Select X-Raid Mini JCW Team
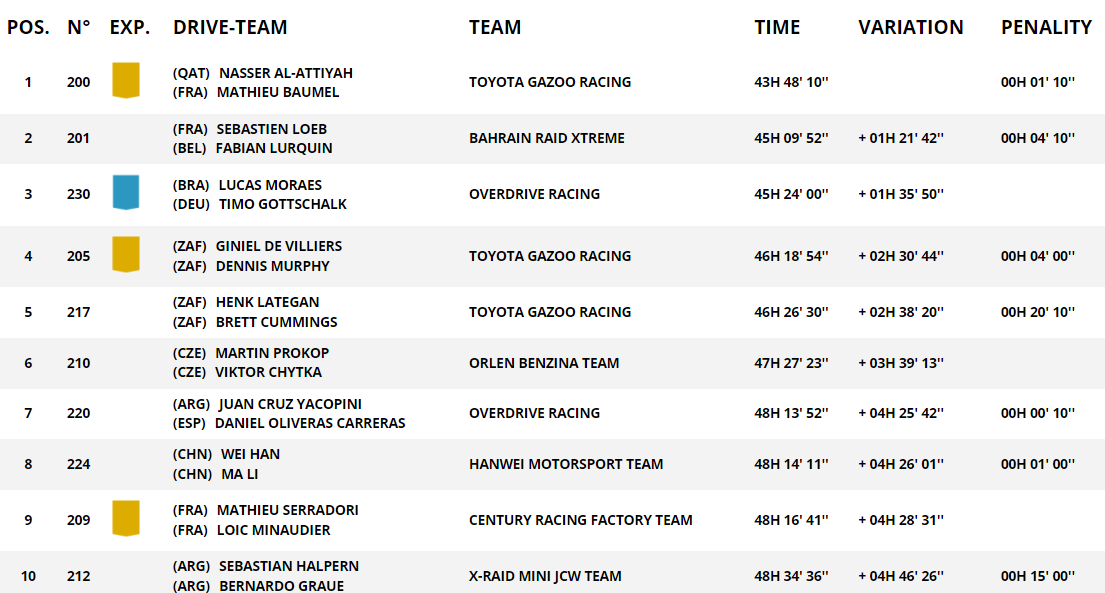Screen dimensions: 1105x593 [x=545, y=576]
